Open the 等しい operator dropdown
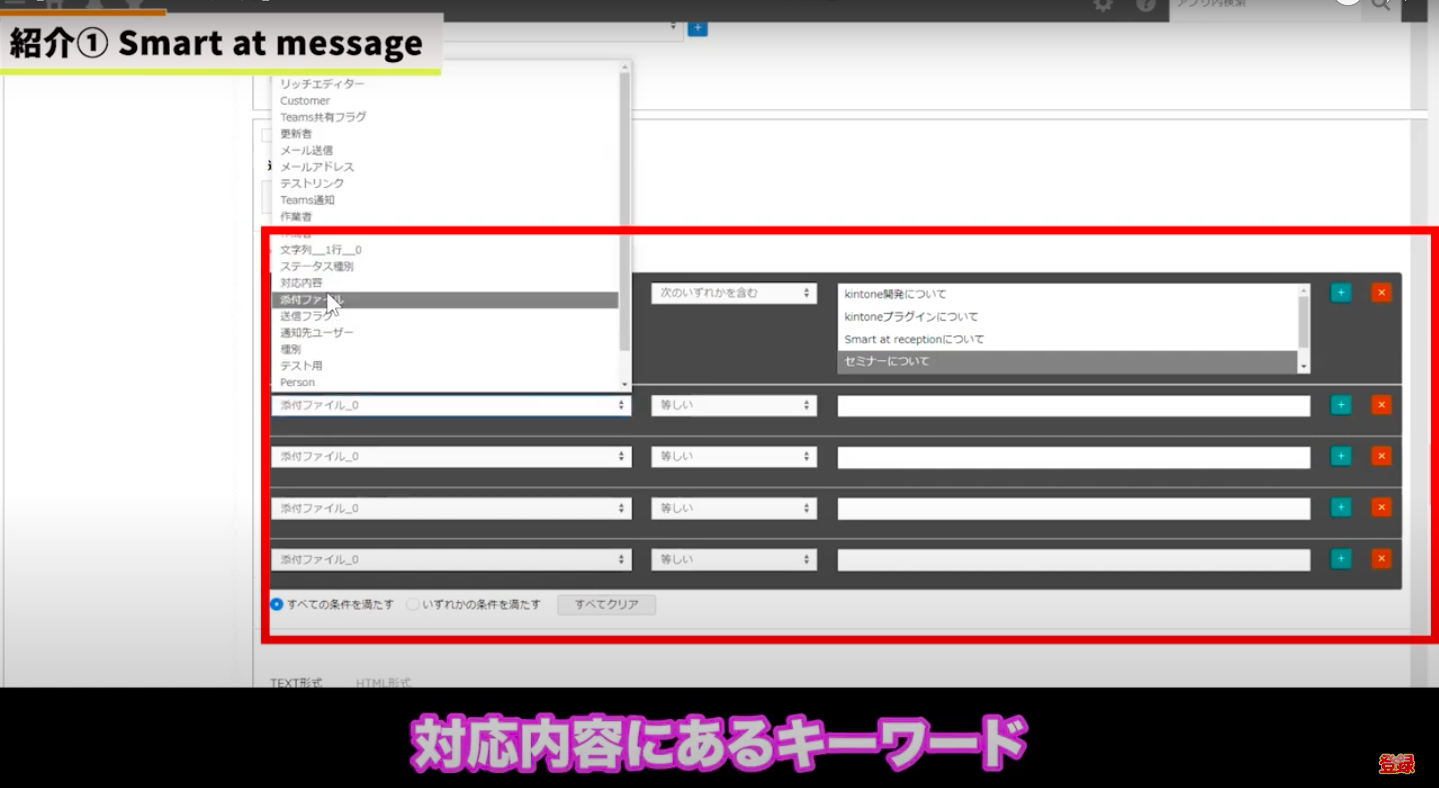This screenshot has height=788, width=1439. pyautogui.click(x=733, y=405)
